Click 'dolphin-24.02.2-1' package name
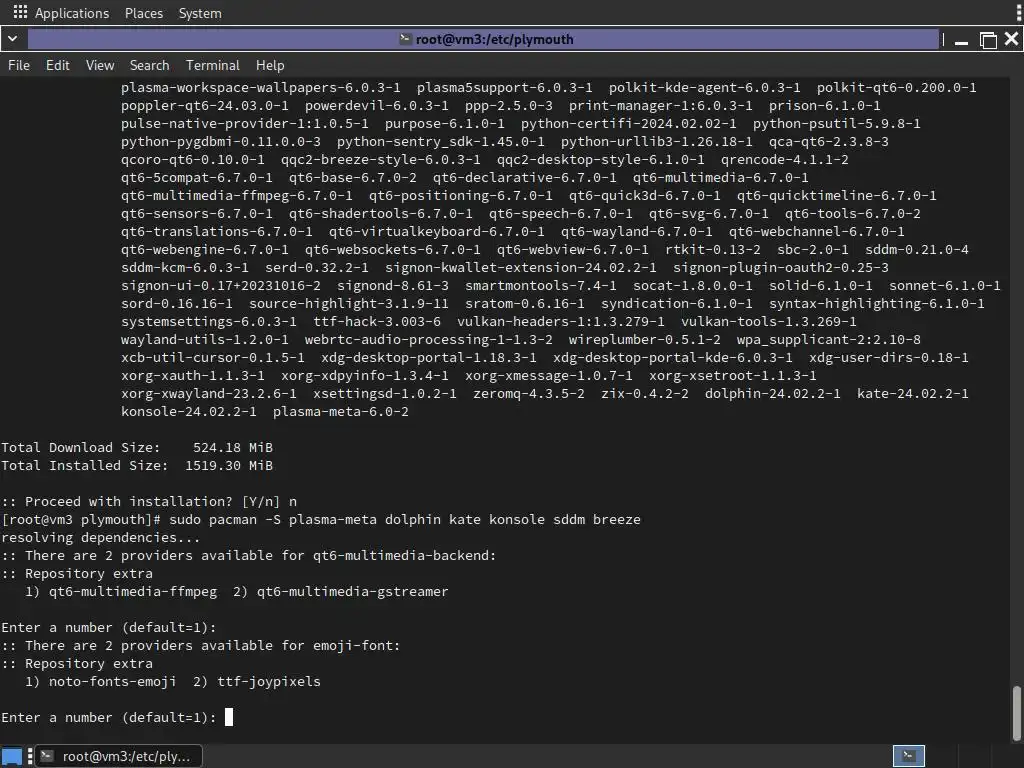The image size is (1024, 768). pyautogui.click(x=773, y=394)
